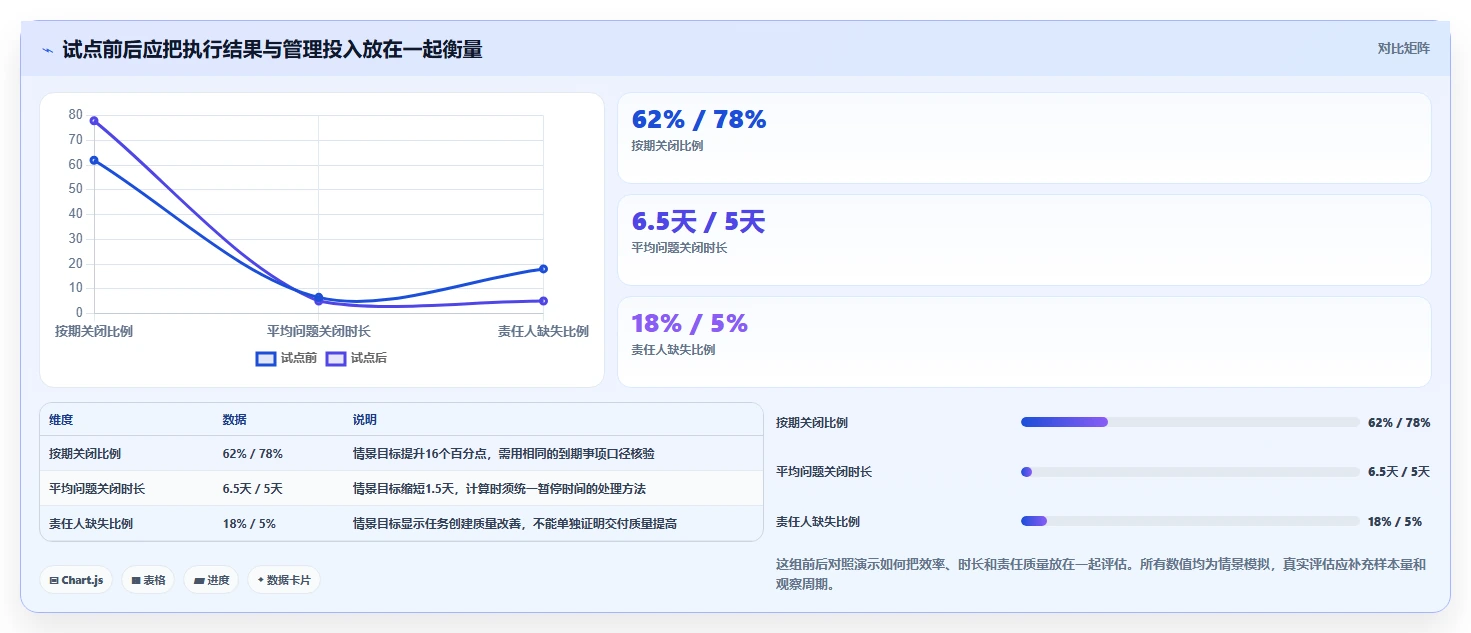Image resolution: width=1471 pixels, height=633 pixels.
Task: Click the 说明 table column header
Action: 364,420
